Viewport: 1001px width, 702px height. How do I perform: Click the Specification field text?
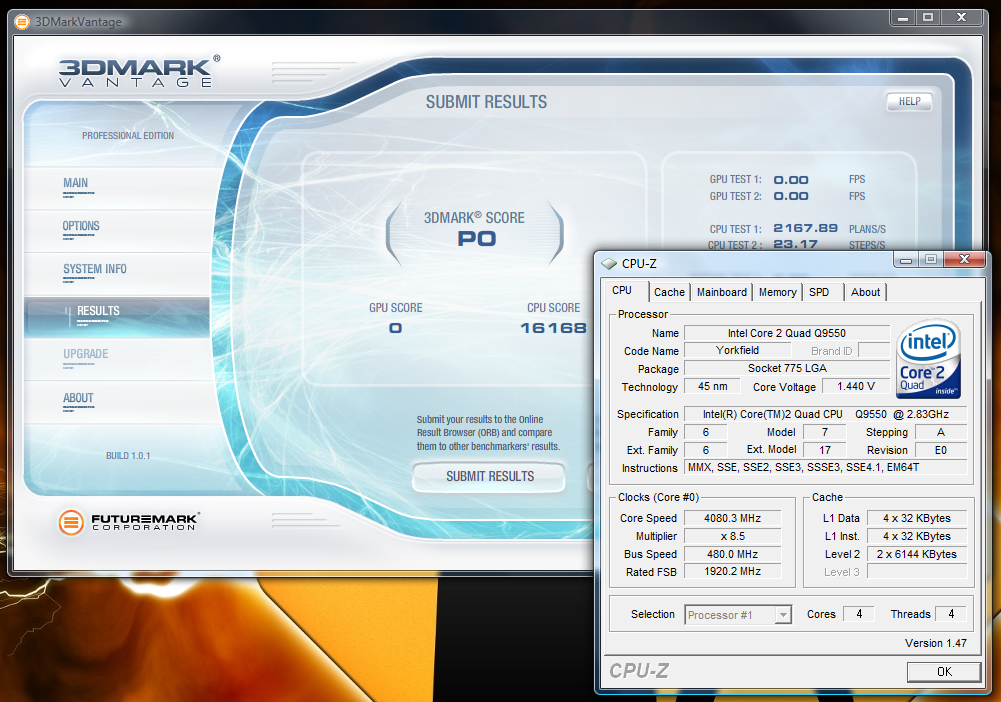825,414
